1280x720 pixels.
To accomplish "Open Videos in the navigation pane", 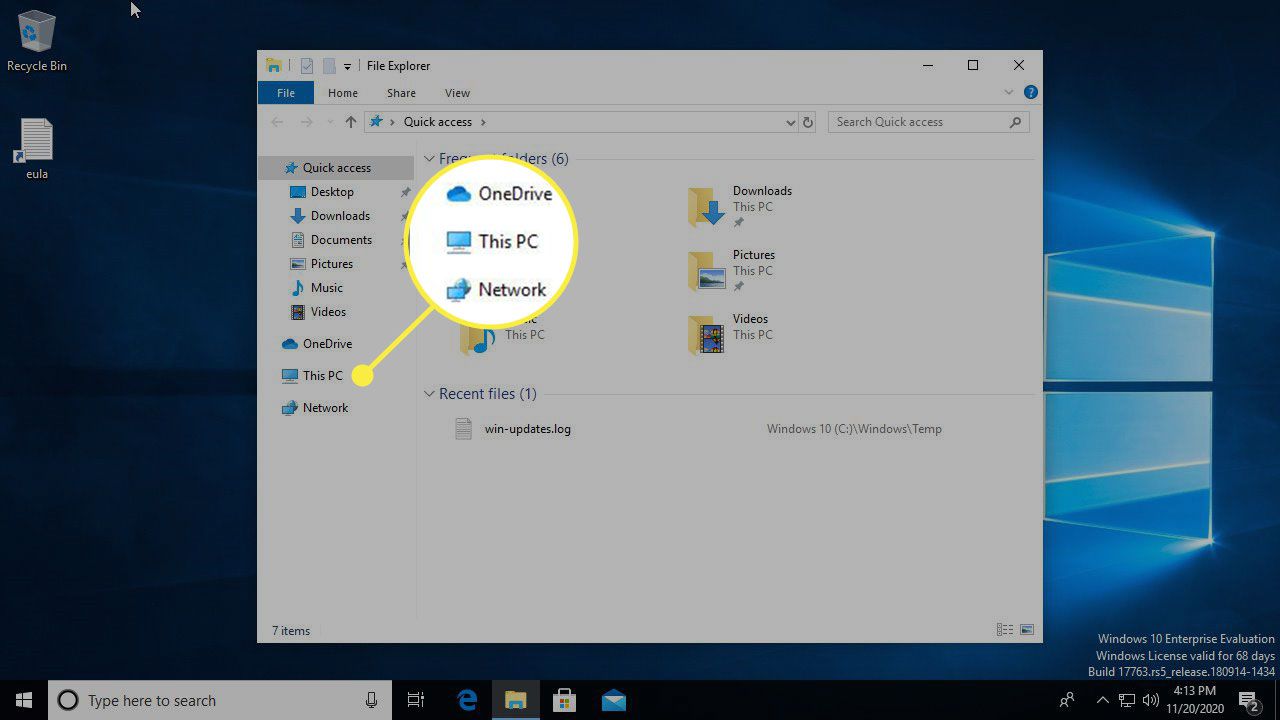I will (x=327, y=312).
